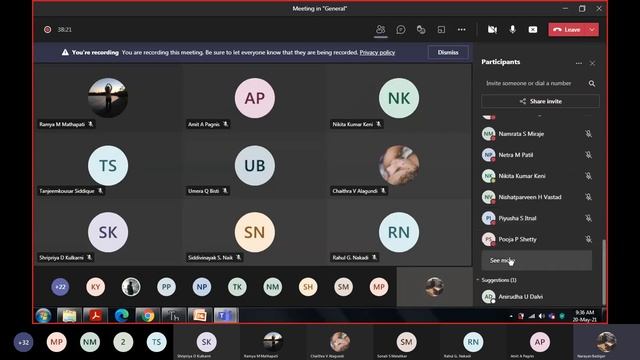640x360 pixels.
Task: Click the NP avatar in bottom strip
Action: point(202,287)
